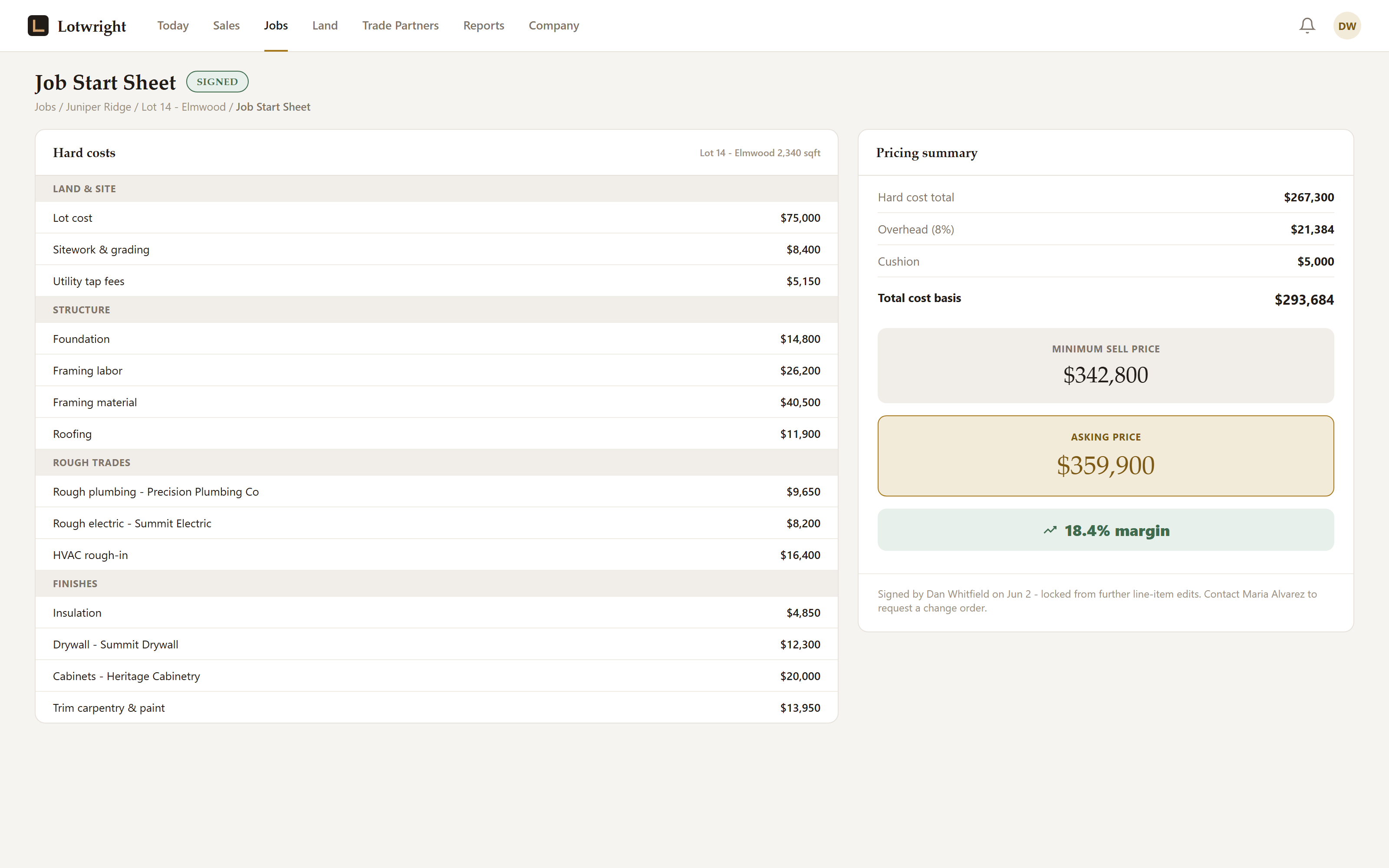Select the LAND & SITE section header
This screenshot has height=868, width=1389.
[436, 189]
